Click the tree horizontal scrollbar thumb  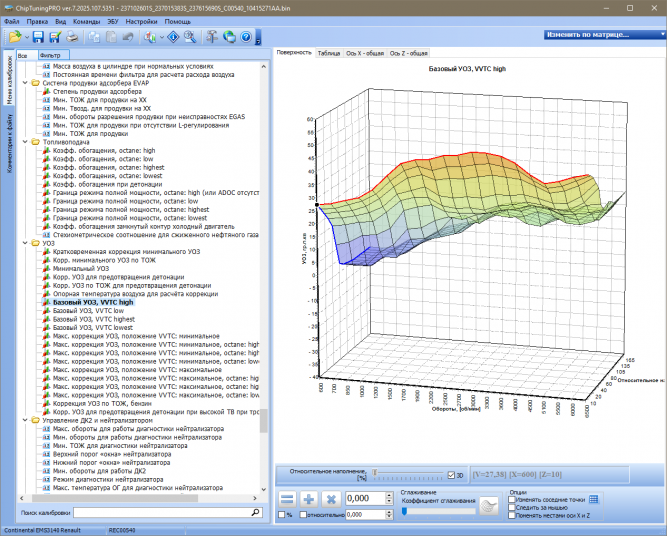(114, 498)
